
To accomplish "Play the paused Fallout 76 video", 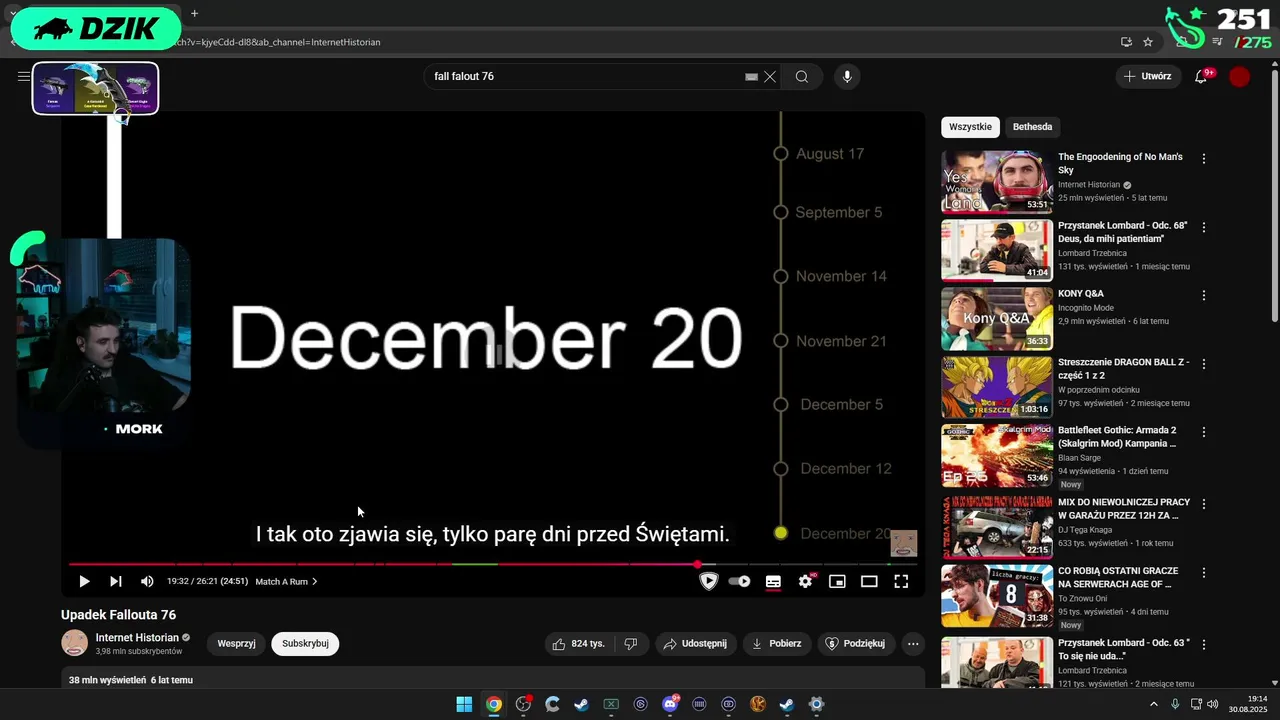I will pos(84,581).
